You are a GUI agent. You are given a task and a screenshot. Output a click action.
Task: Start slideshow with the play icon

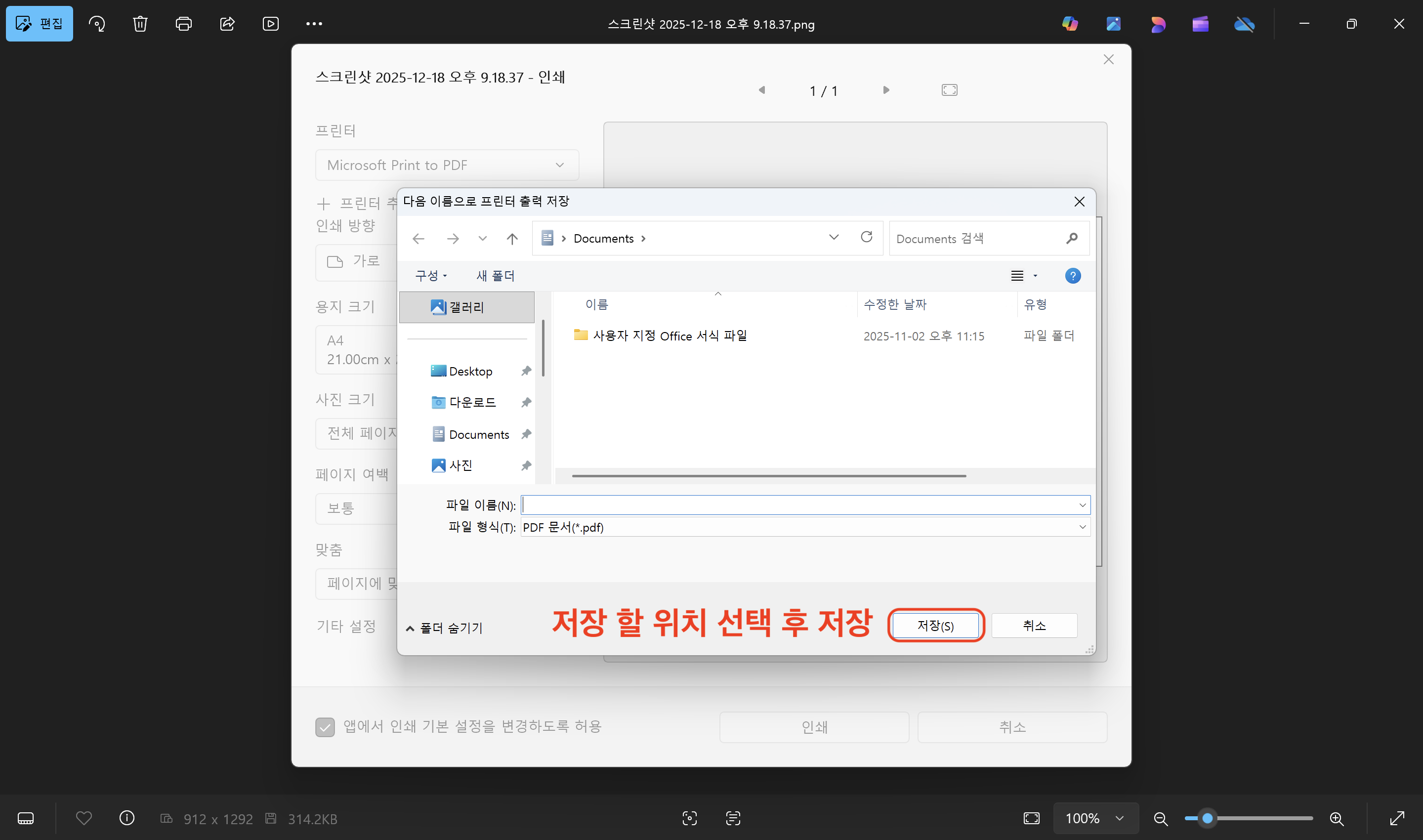pyautogui.click(x=271, y=24)
